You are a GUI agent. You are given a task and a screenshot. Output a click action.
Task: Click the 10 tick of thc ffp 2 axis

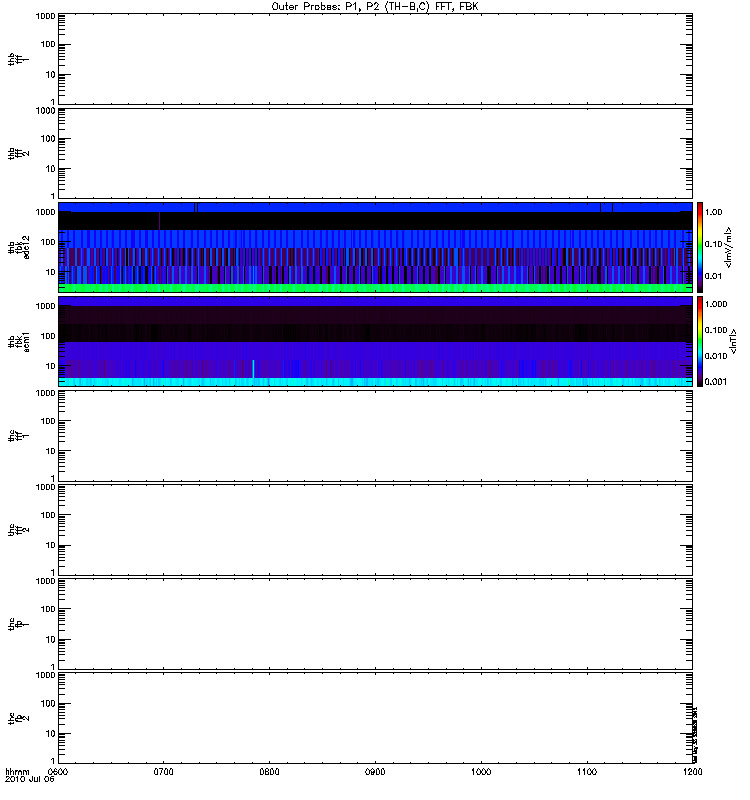(x=51, y=734)
